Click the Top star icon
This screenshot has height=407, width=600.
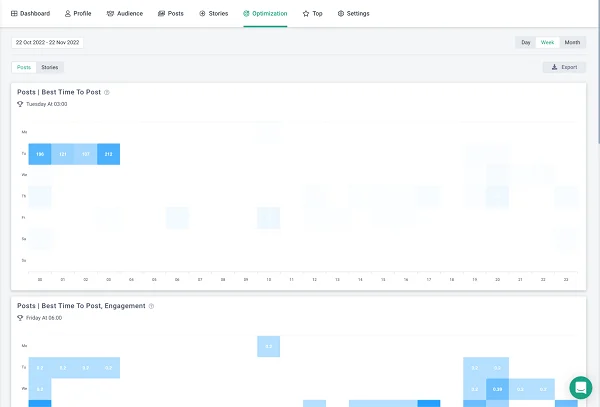[306, 14]
